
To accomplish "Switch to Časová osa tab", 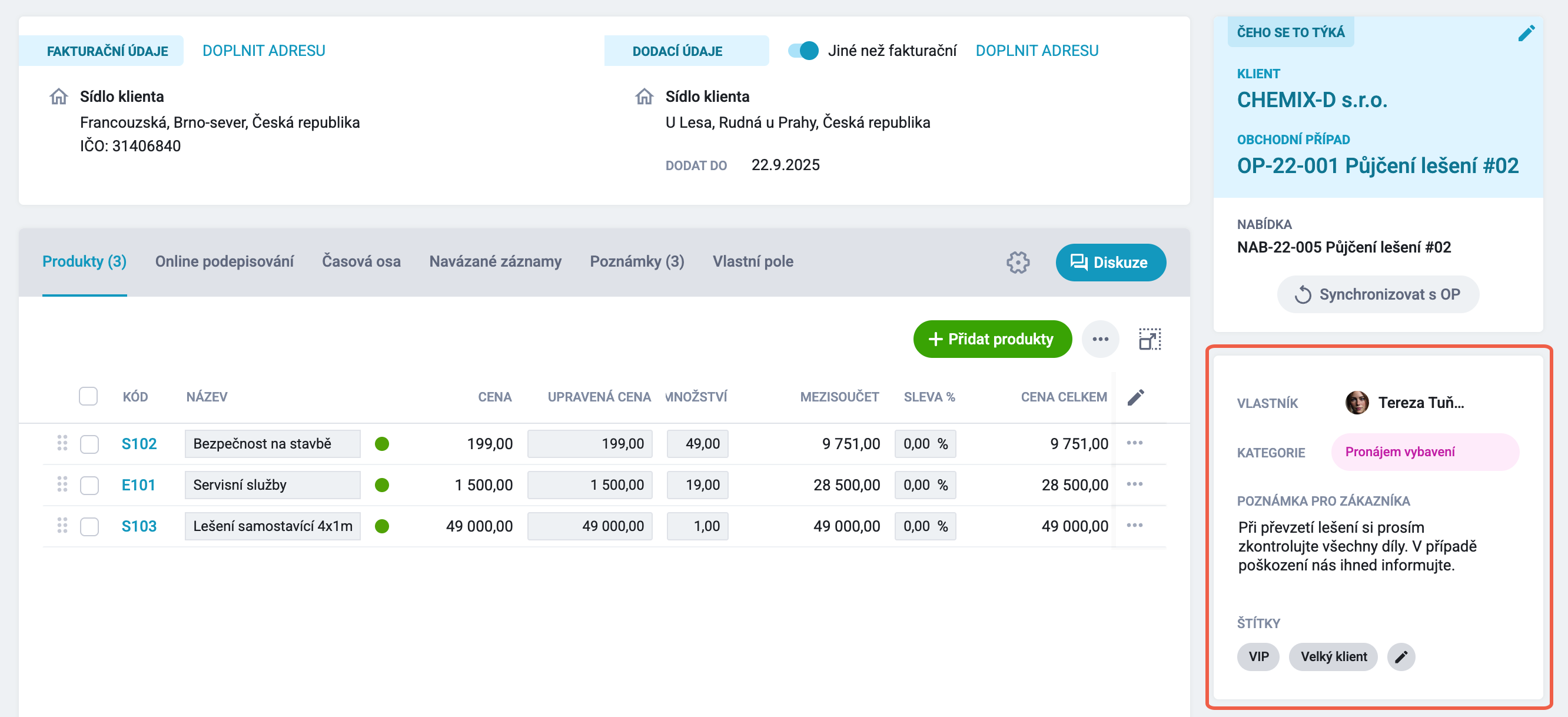I will pos(361,262).
